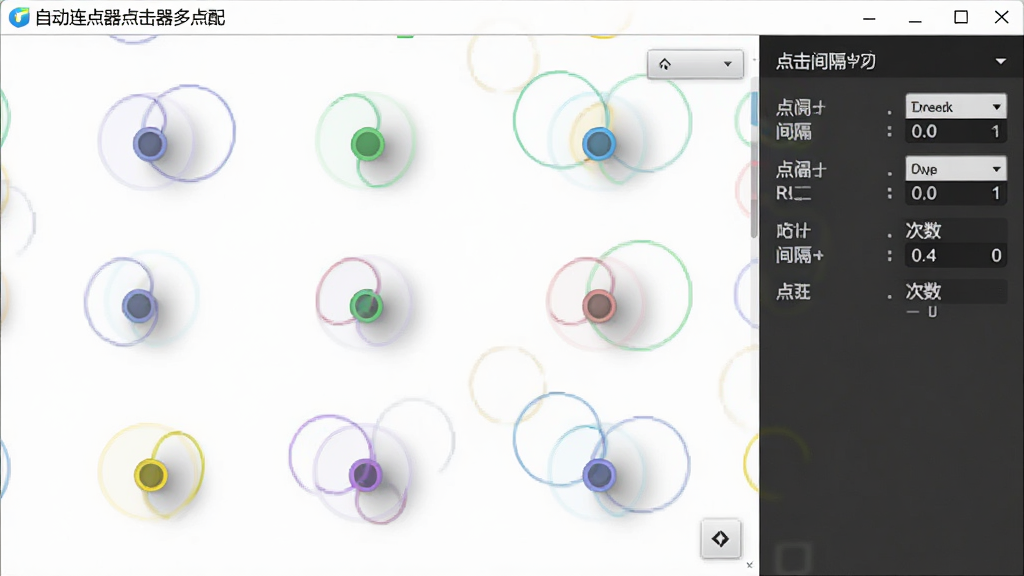Collapse the 点击间隔 panel header arrow
Screen dimensions: 1024x576
[x=1000, y=61]
